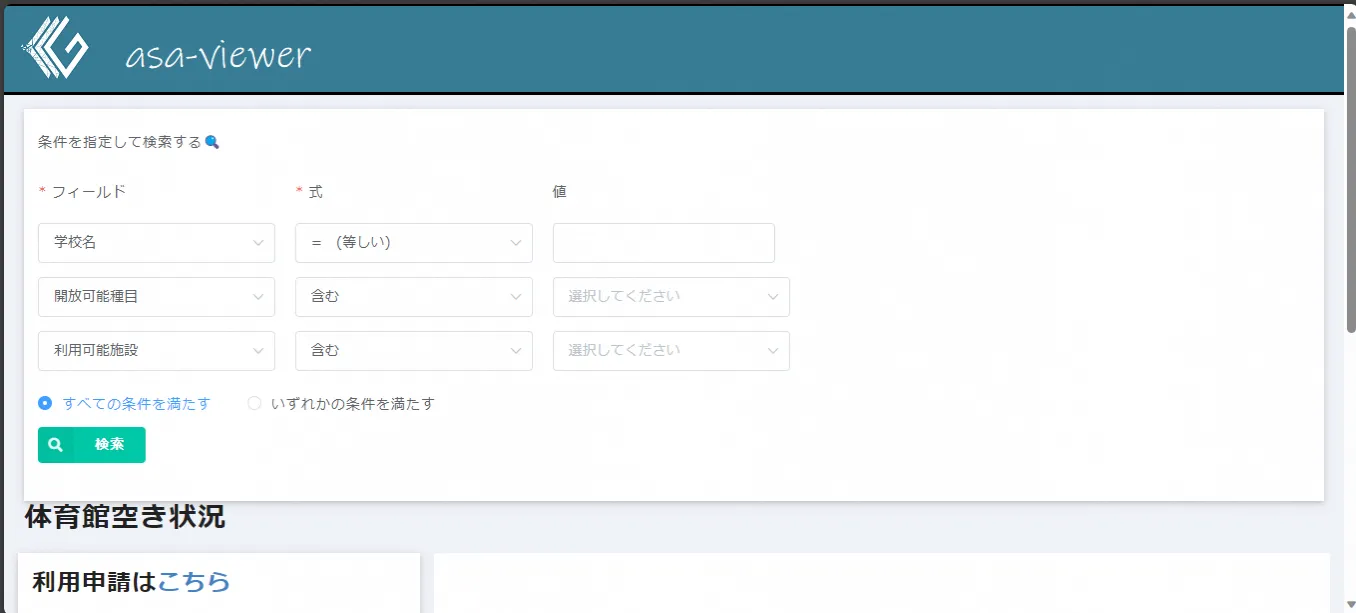Open the 含む dropdown in the 利用可能施設 row
Image resolution: width=1356 pixels, height=613 pixels.
click(x=413, y=351)
